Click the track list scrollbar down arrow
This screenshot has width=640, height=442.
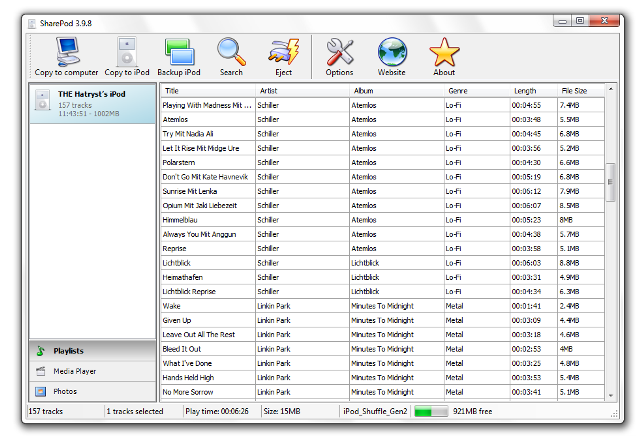[x=611, y=395]
